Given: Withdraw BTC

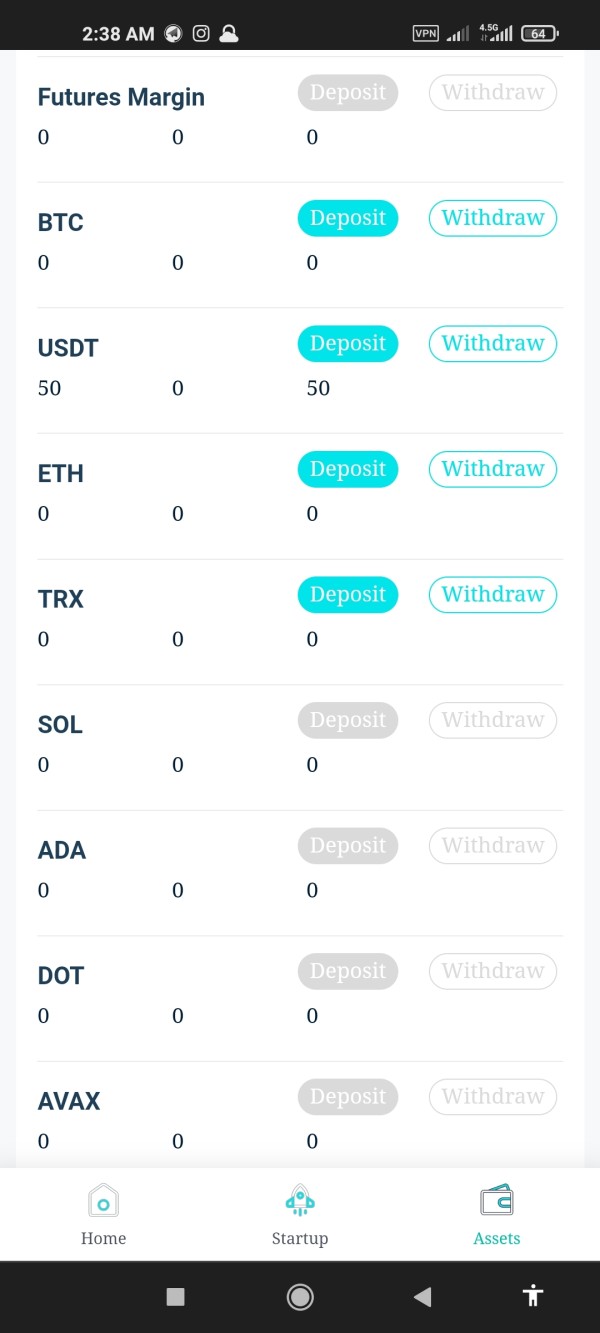Looking at the screenshot, I should point(493,218).
